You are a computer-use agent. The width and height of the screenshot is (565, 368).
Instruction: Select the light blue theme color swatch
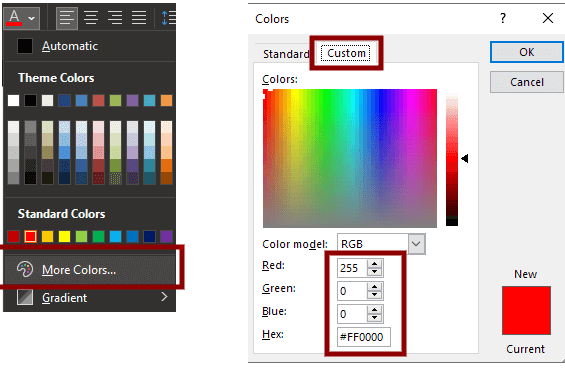[x=81, y=101]
